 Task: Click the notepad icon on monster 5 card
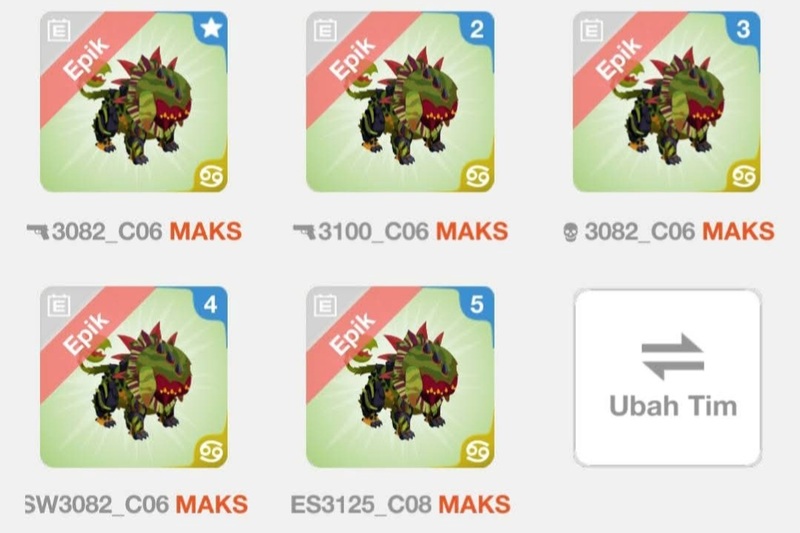tap(325, 305)
